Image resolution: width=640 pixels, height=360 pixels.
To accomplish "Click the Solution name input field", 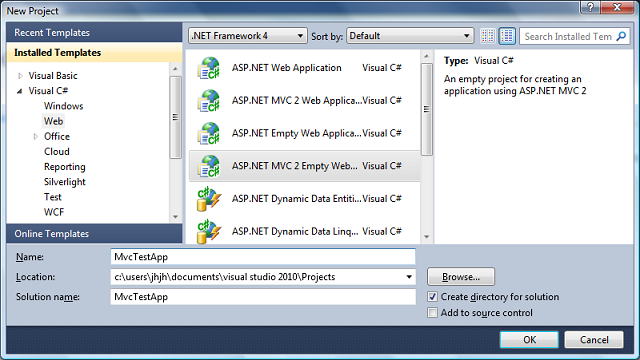I will pos(263,297).
